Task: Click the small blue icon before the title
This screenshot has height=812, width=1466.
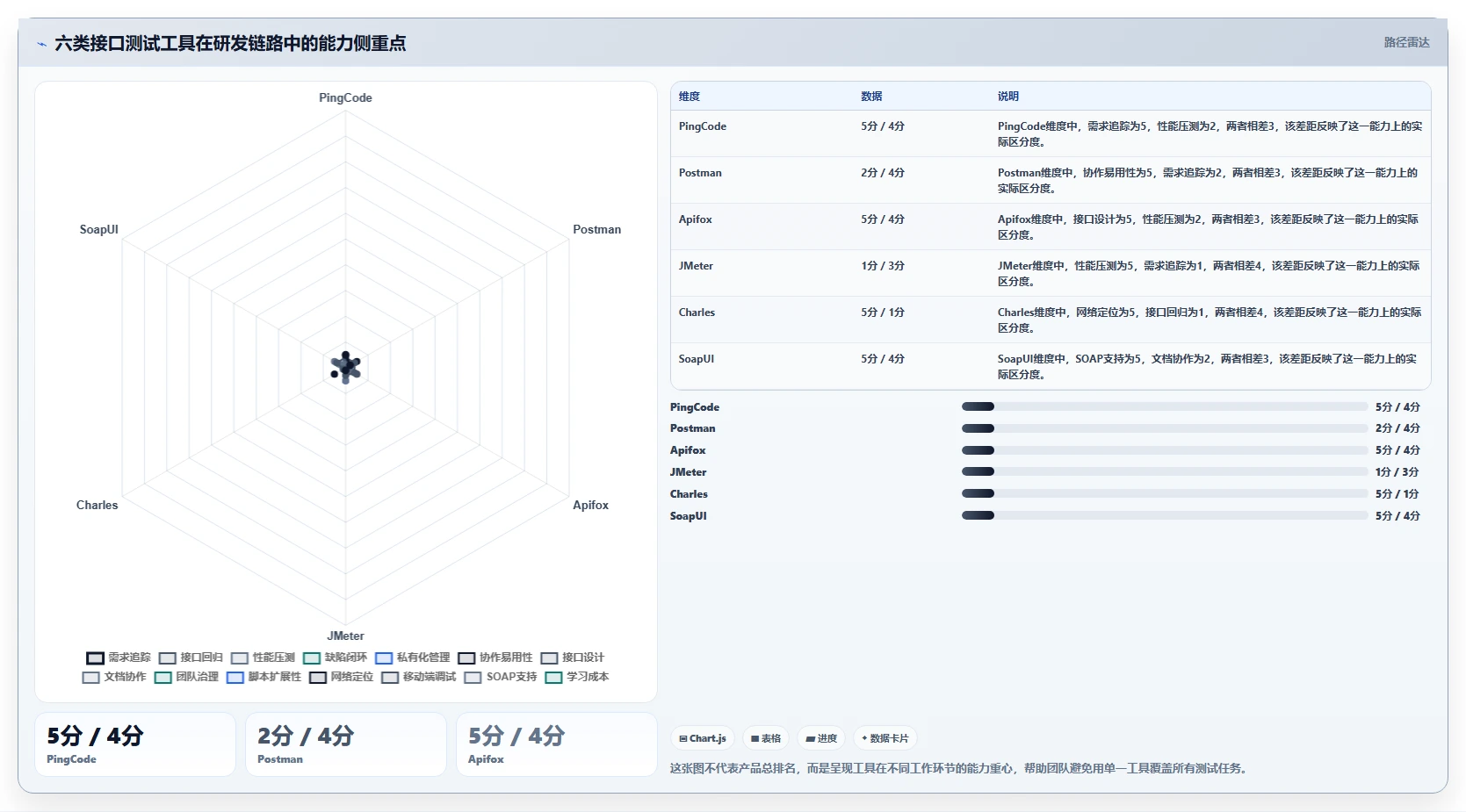Action: coord(41,44)
